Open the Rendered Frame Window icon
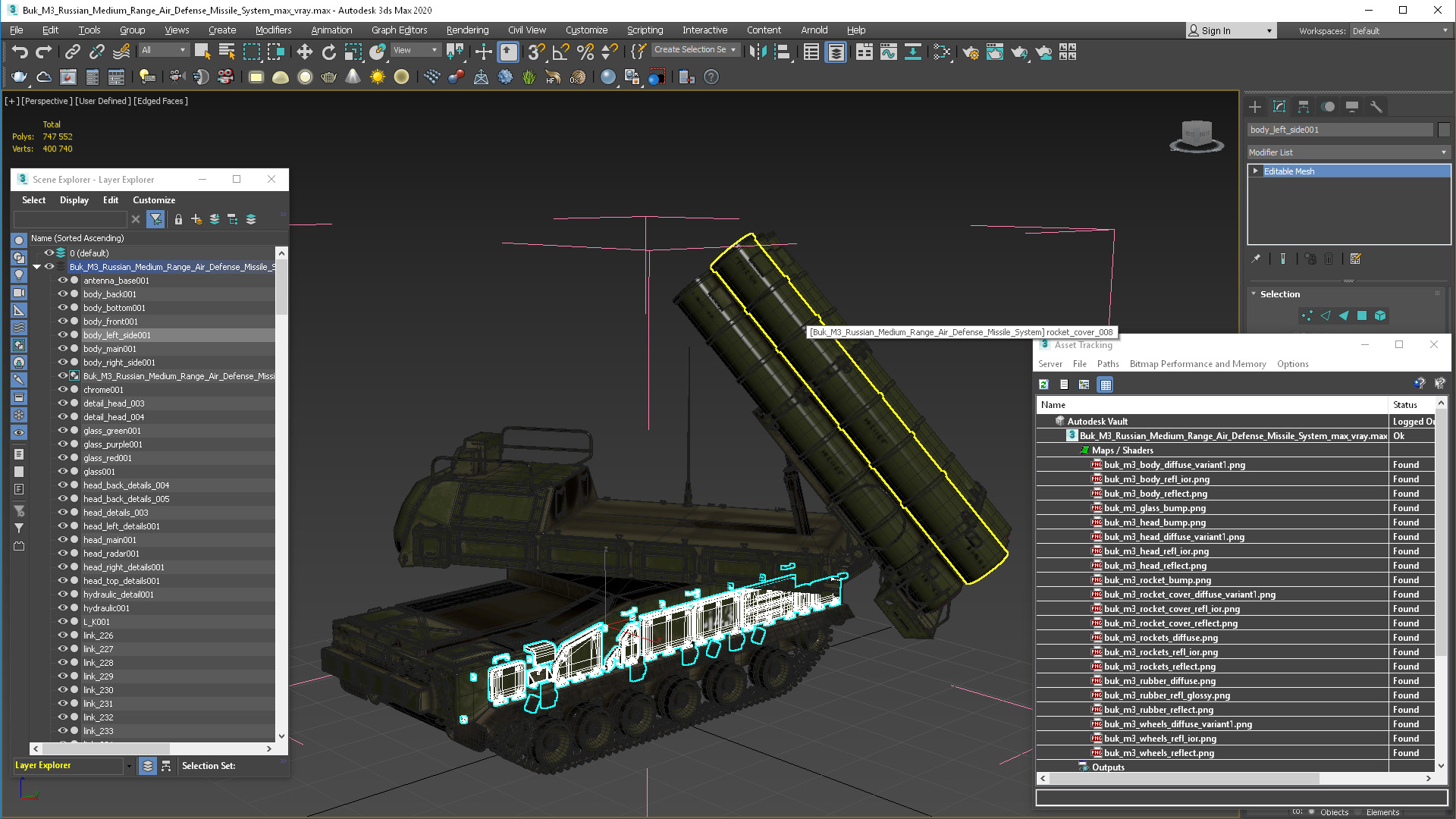 point(995,52)
